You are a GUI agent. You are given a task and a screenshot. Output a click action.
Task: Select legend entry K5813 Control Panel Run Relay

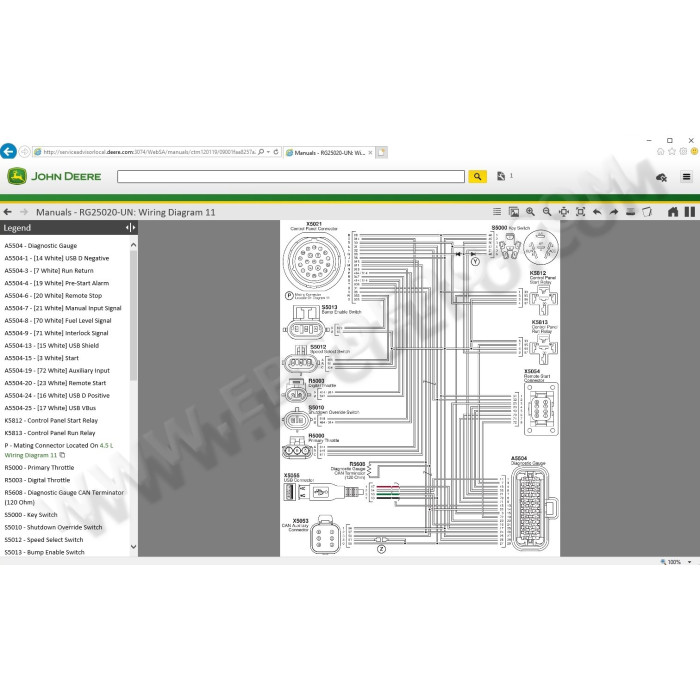pyautogui.click(x=50, y=433)
